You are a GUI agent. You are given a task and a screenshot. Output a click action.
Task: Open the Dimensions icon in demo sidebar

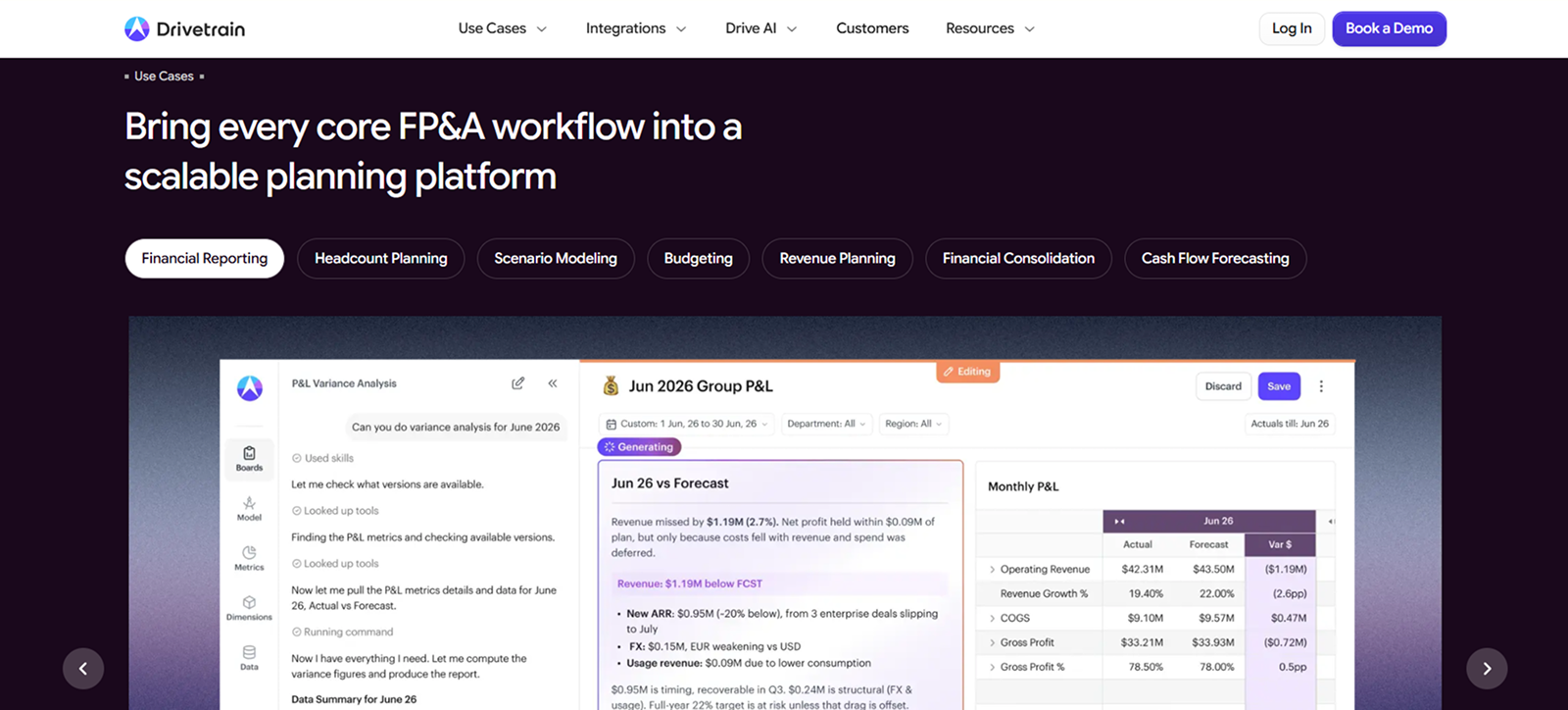(x=249, y=608)
